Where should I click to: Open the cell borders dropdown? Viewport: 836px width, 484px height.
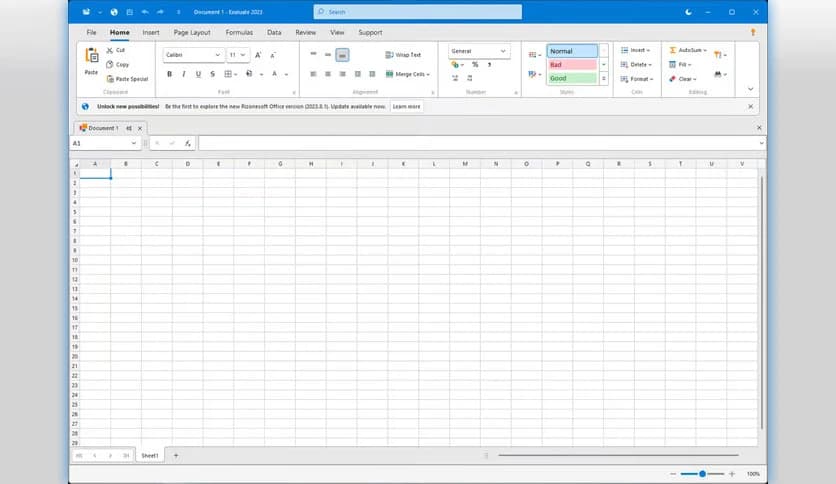pos(230,74)
